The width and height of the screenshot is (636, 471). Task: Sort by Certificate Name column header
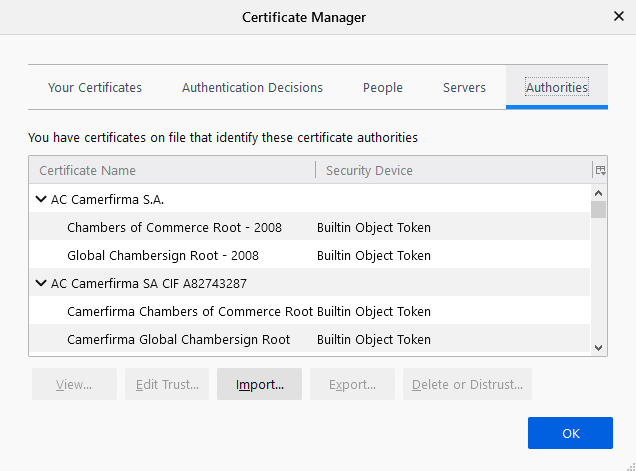(170, 170)
